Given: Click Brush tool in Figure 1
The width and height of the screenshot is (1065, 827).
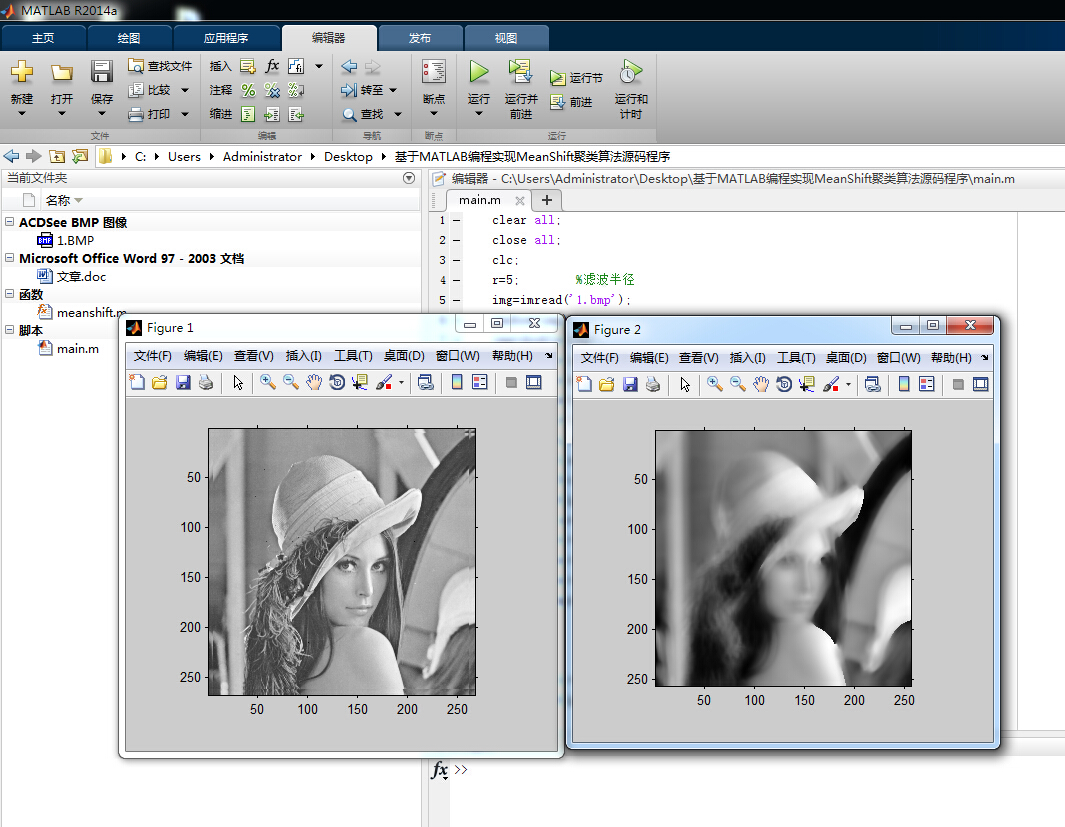Looking at the screenshot, I should (x=384, y=382).
